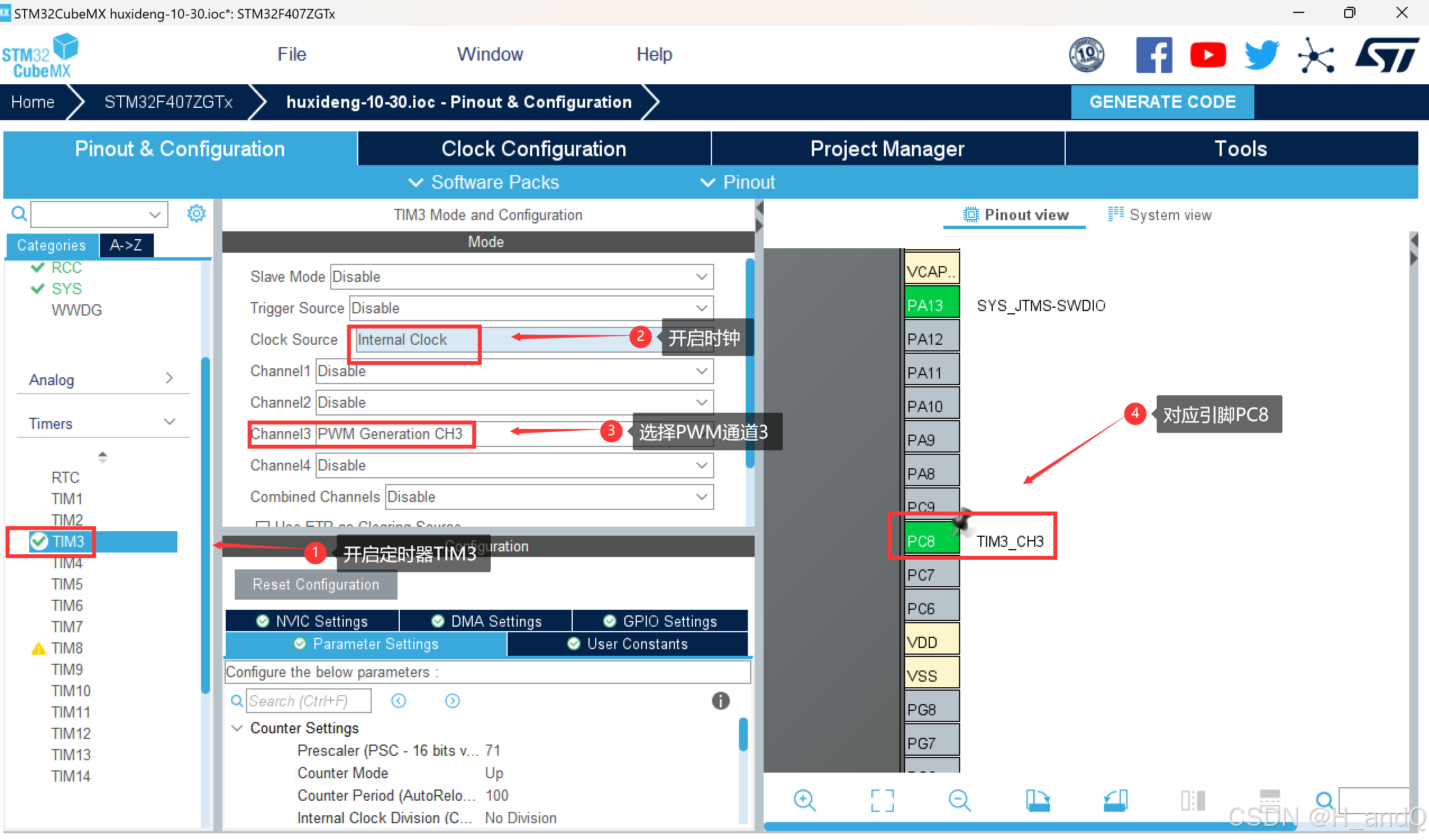This screenshot has width=1429, height=840.
Task: Click the GENERATE CODE button
Action: pyautogui.click(x=1162, y=102)
